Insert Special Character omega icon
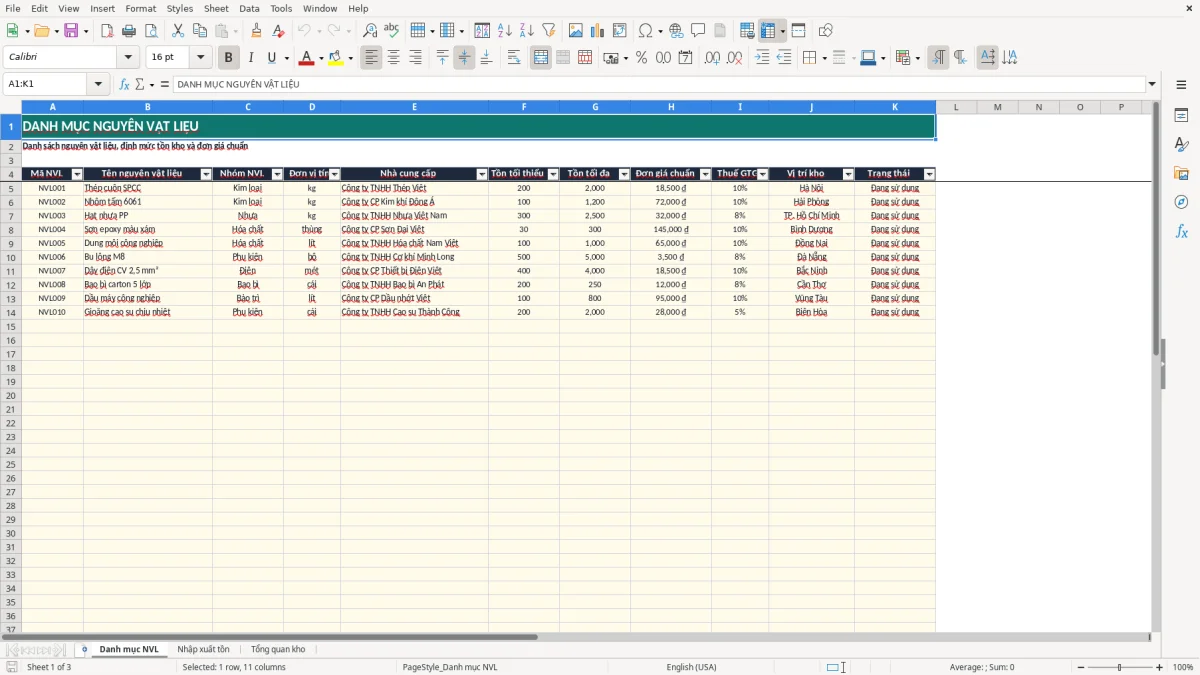Image resolution: width=1200 pixels, height=675 pixels. pos(645,31)
